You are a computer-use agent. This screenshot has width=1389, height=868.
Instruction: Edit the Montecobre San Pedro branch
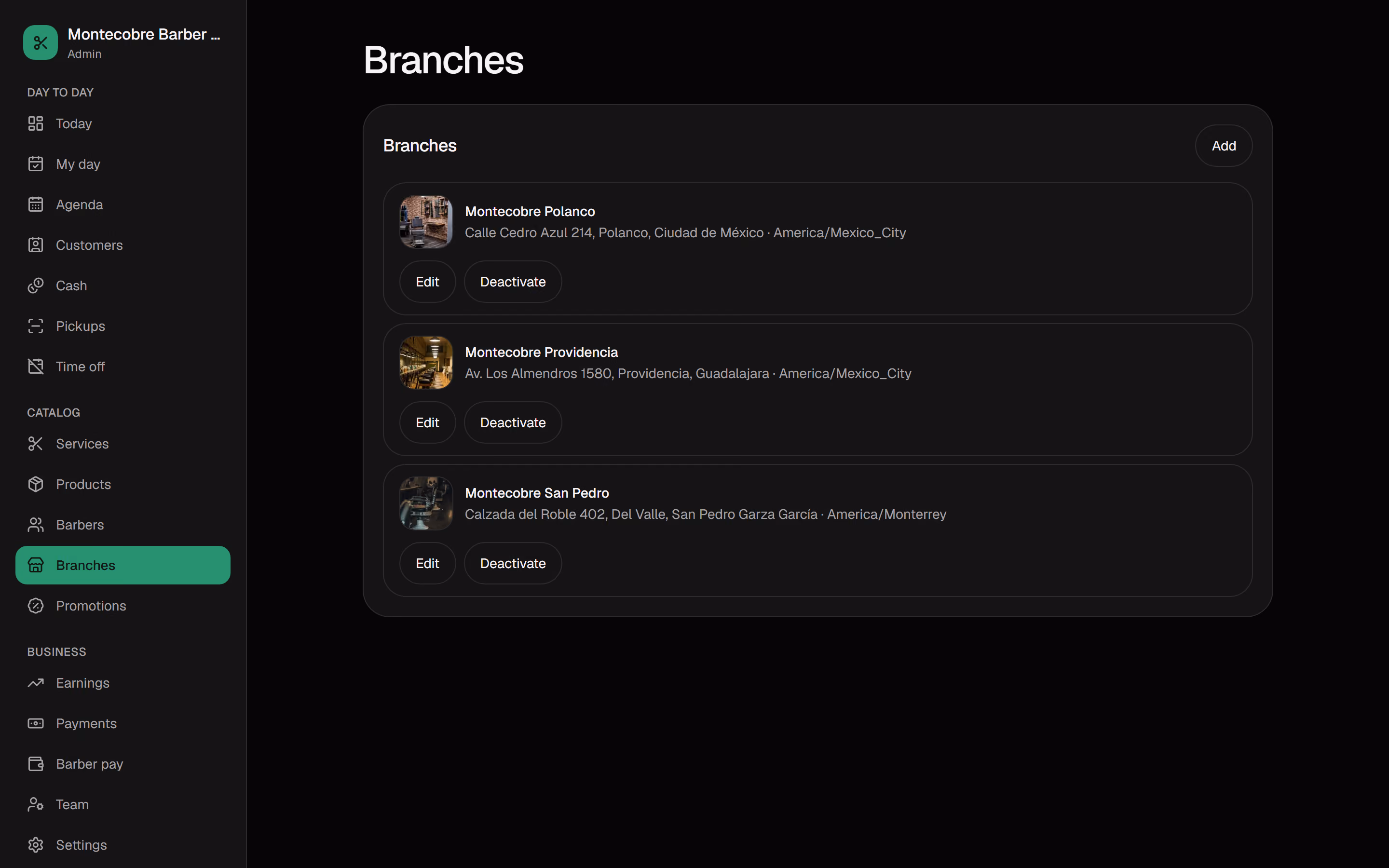tap(428, 564)
